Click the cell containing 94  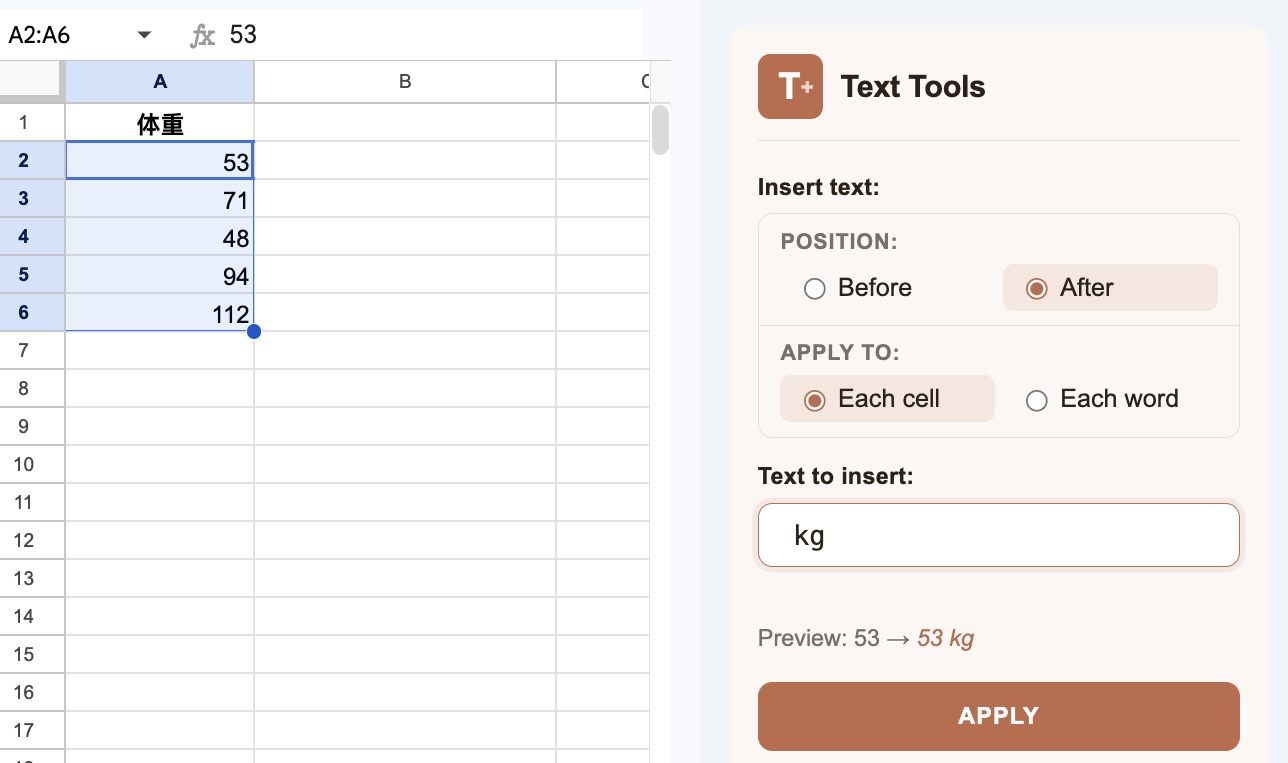pos(159,275)
